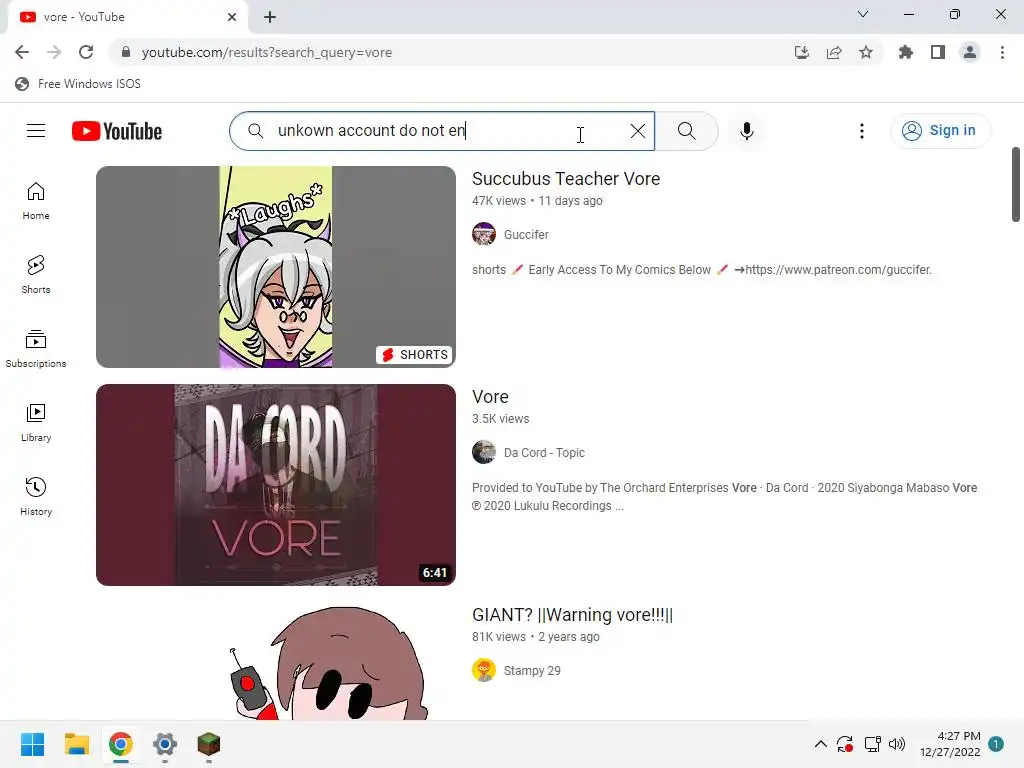Viewport: 1024px width, 768px height.
Task: Open the Extensions puzzle icon
Action: tap(905, 52)
